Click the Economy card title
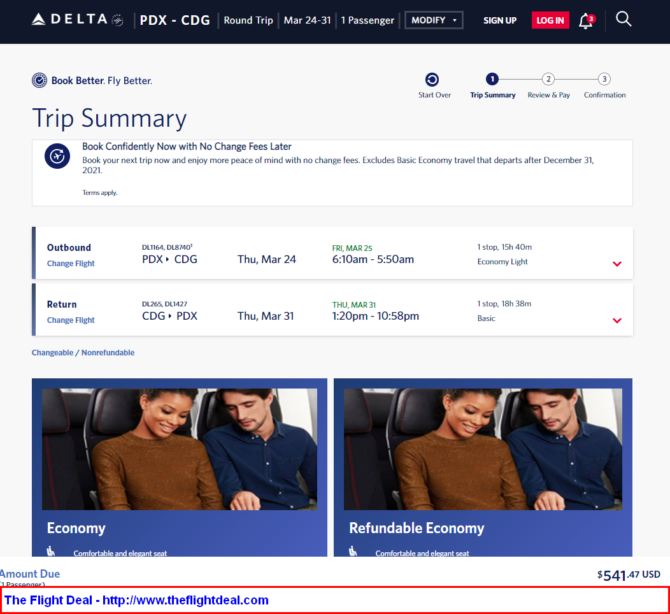This screenshot has height=614, width=670. [x=76, y=528]
